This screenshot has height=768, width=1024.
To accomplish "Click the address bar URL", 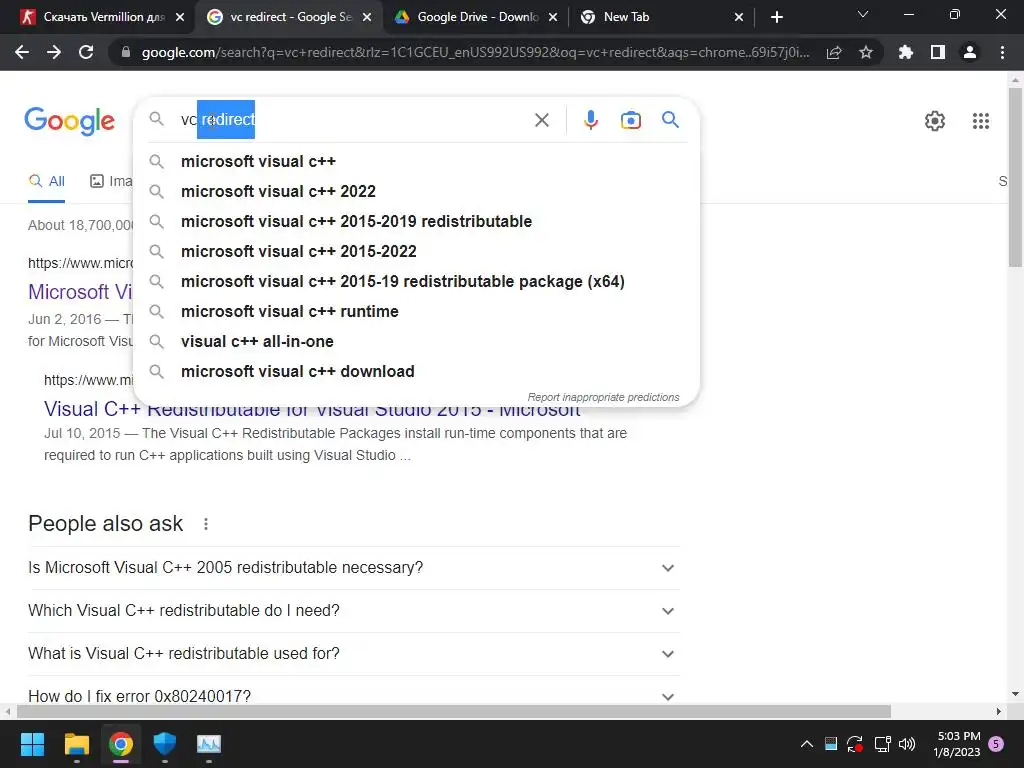I will pos(475,52).
